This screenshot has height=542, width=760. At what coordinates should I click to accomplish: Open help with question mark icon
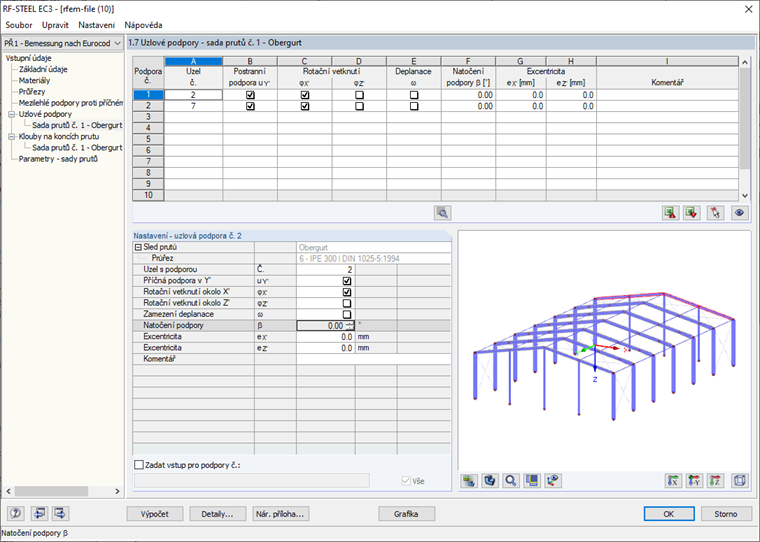(x=16, y=513)
